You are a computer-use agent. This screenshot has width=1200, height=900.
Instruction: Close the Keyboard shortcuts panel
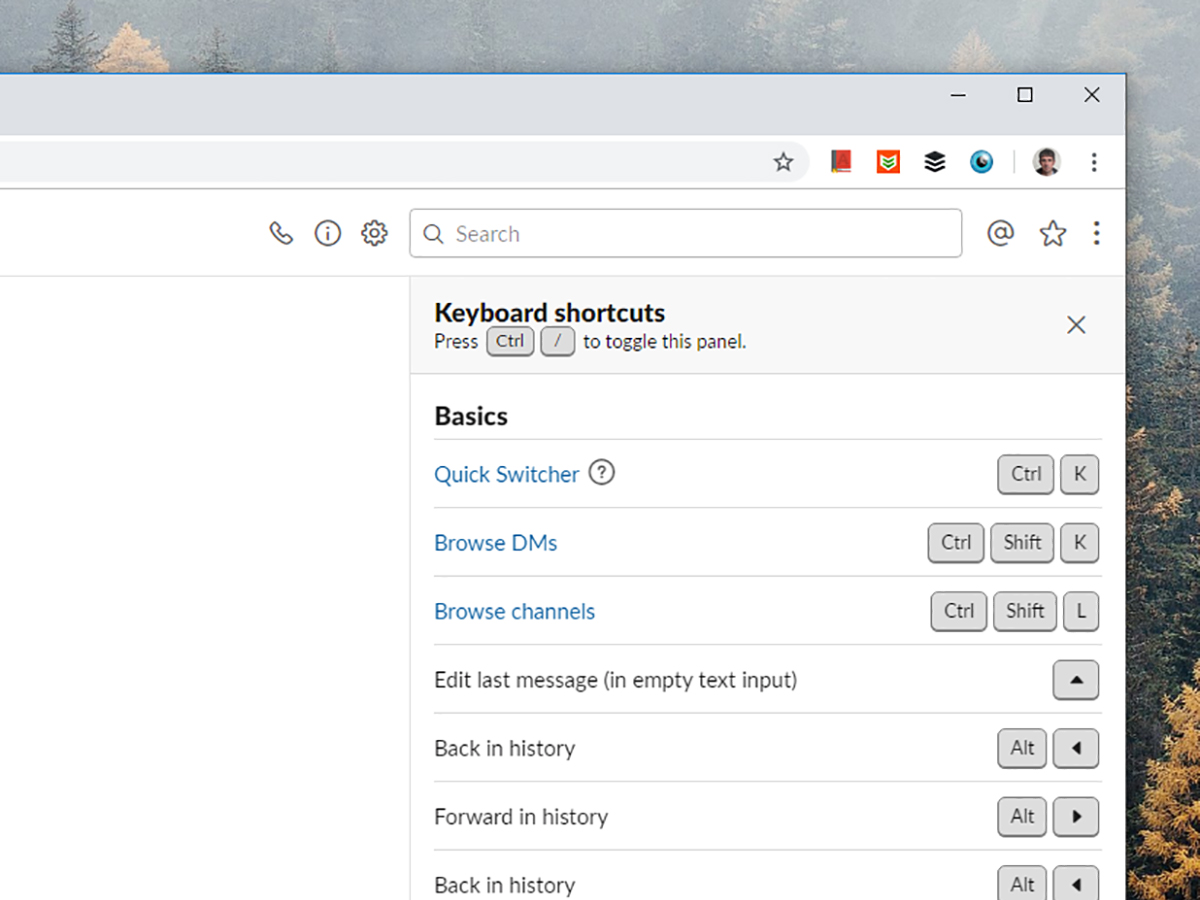(x=1076, y=325)
